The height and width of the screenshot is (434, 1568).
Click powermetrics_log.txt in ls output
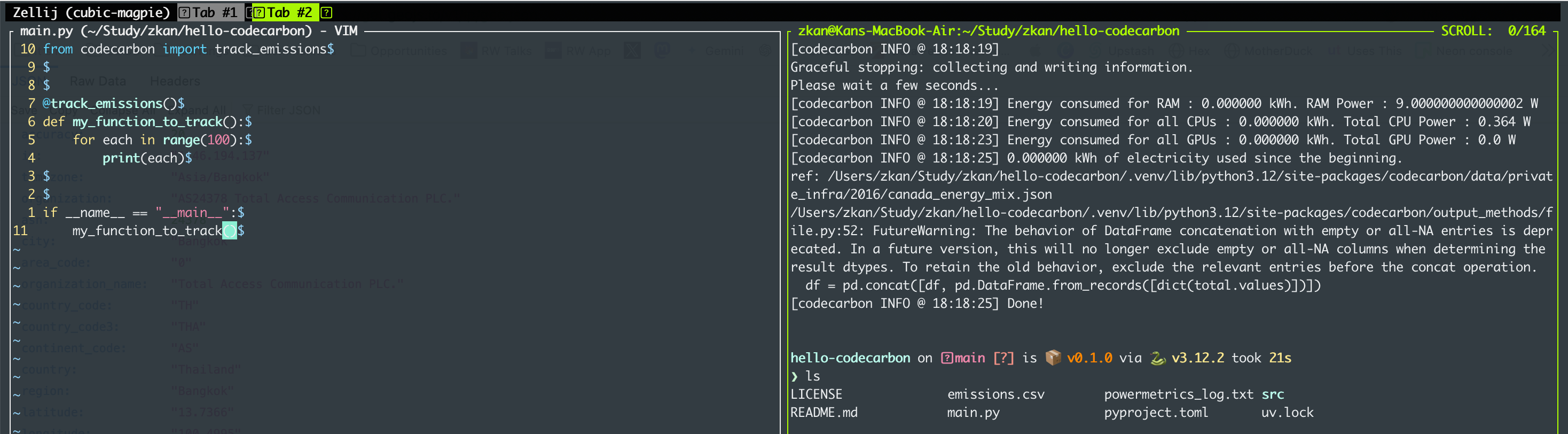(x=1179, y=394)
